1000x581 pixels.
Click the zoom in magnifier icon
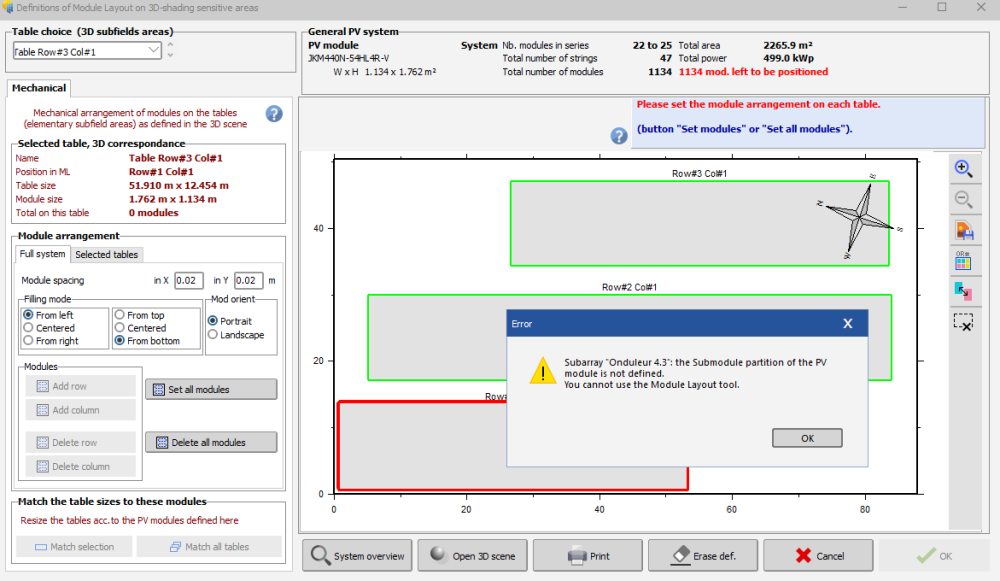click(x=964, y=169)
